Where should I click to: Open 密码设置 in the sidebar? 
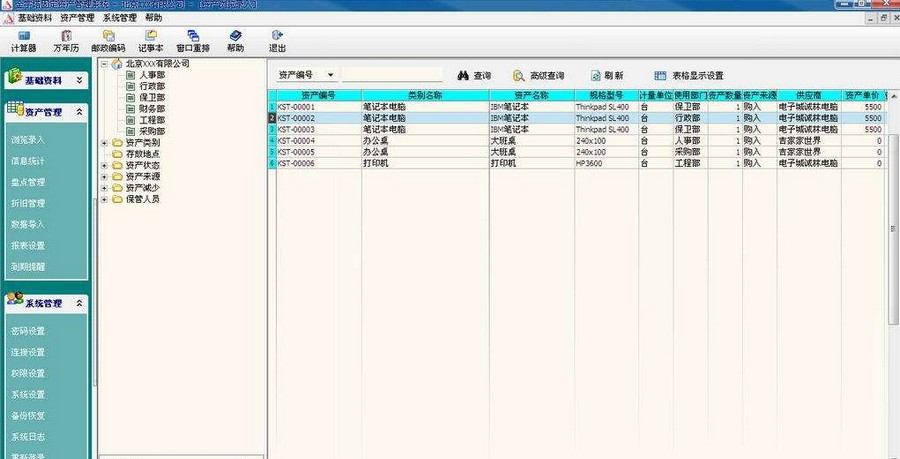[28, 331]
